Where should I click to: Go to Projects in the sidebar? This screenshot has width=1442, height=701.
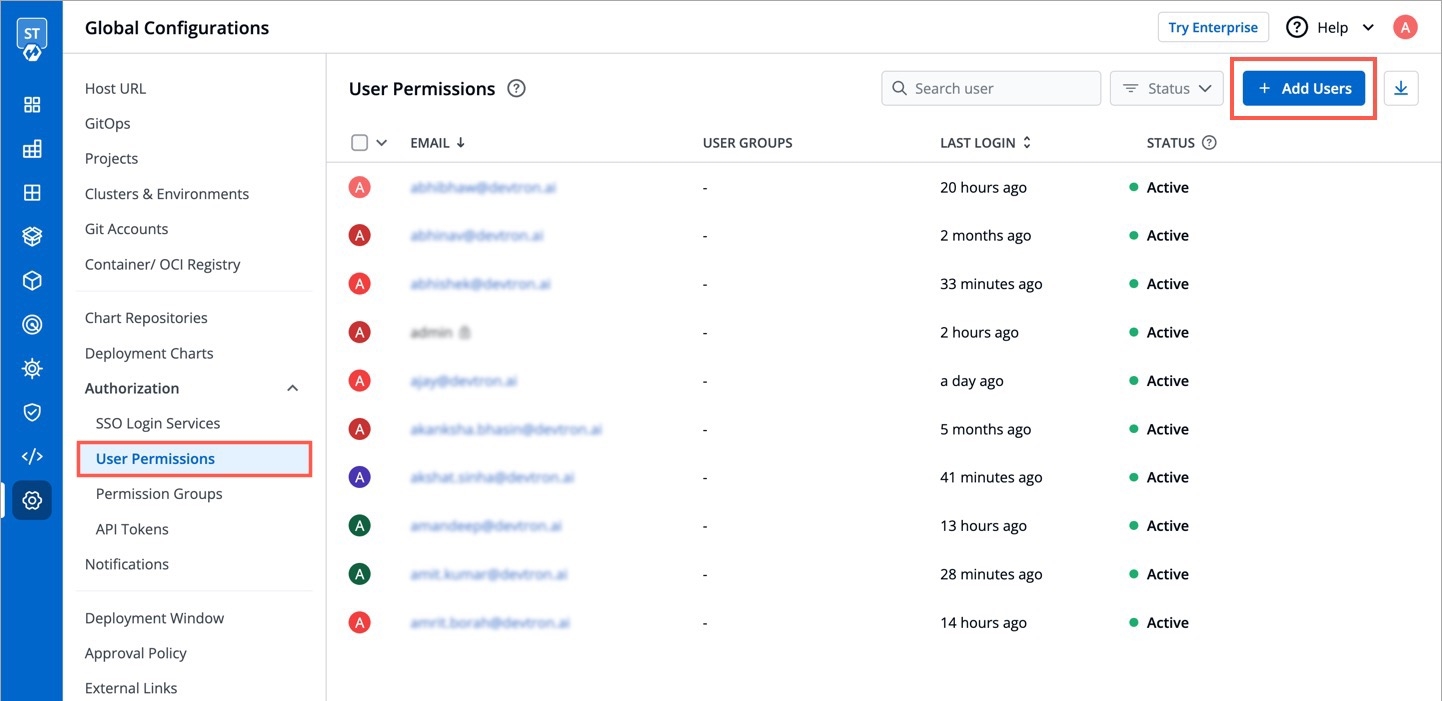tap(111, 158)
